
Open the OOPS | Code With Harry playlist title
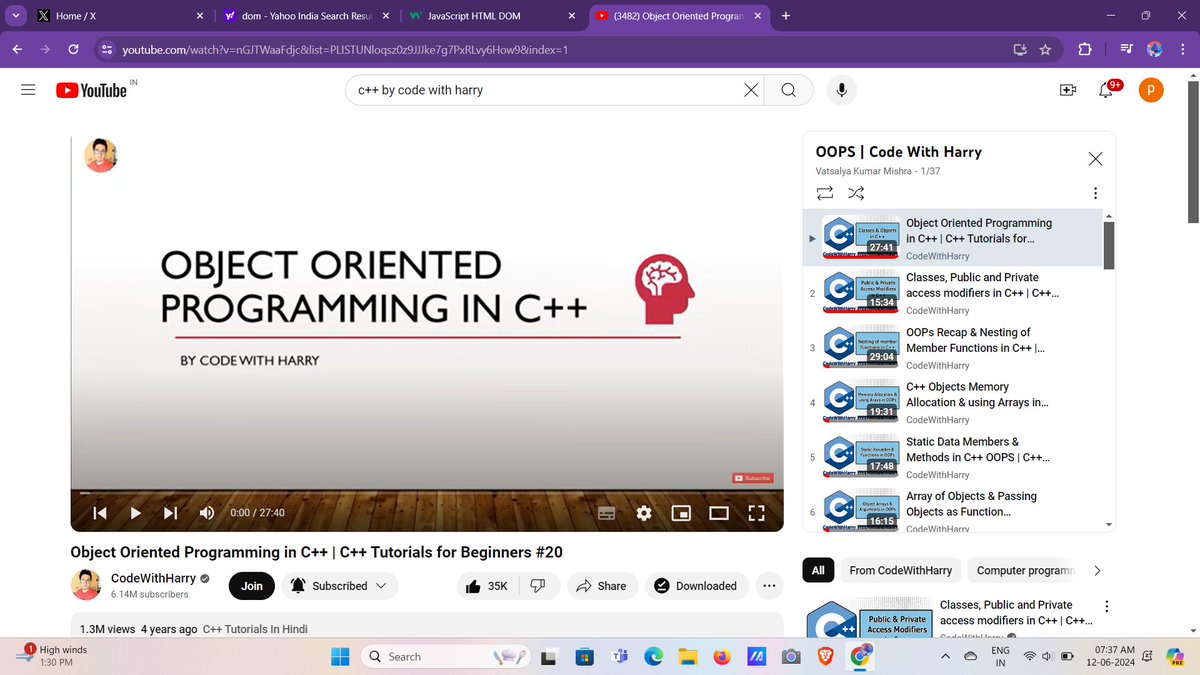898,152
